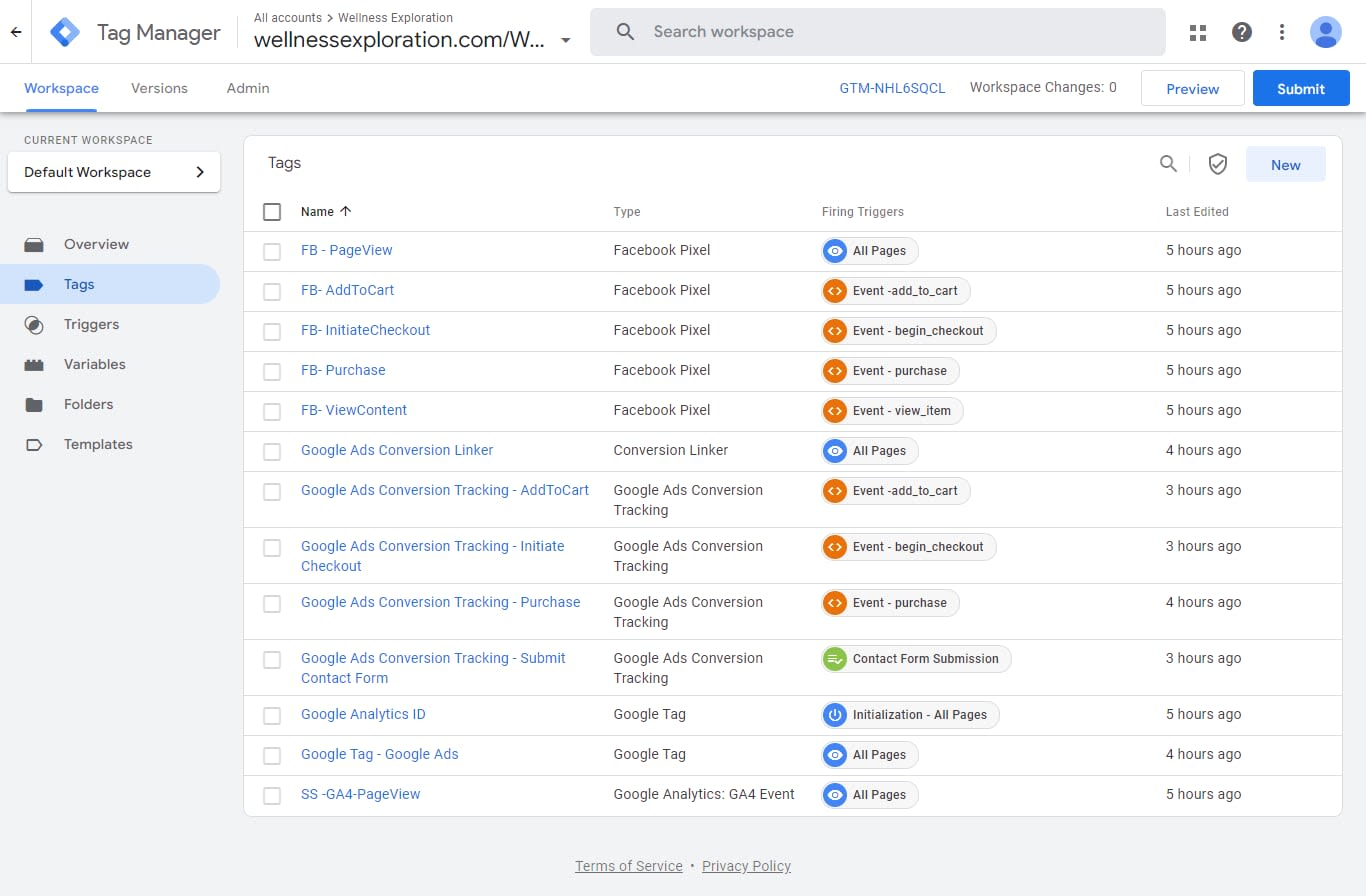Check the box for FB- AddToCart
1366x896 pixels.
[272, 292]
